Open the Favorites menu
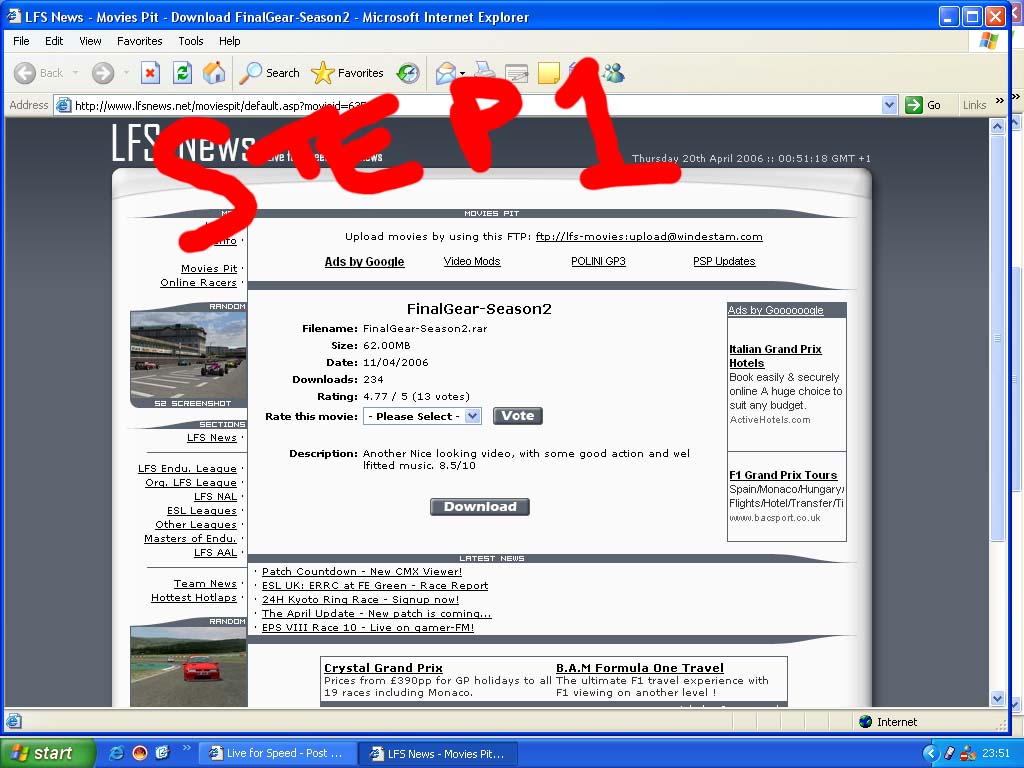The height and width of the screenshot is (768, 1024). click(140, 41)
